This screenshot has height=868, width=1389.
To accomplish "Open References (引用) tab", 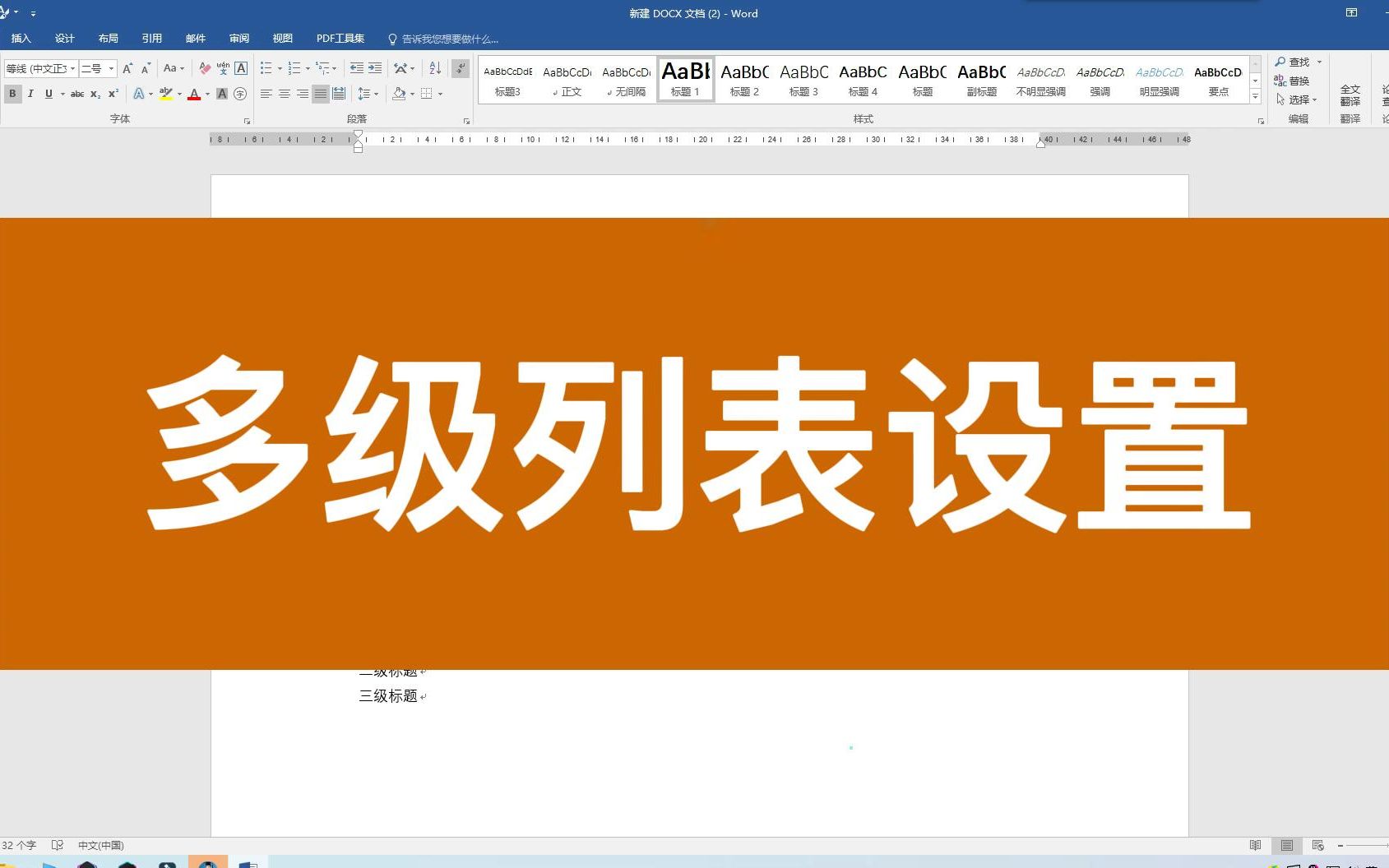I will coord(151,39).
